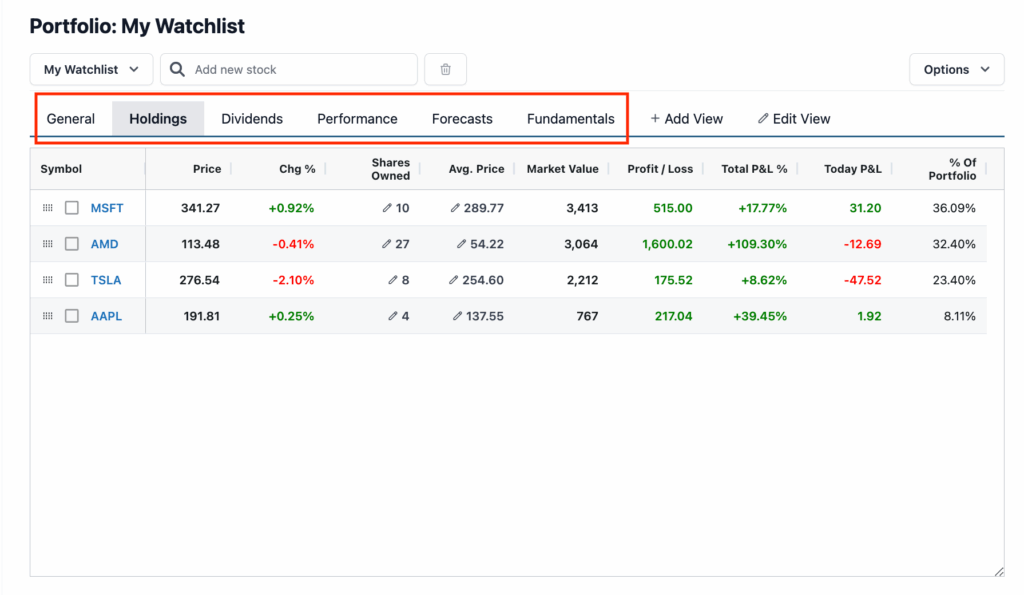Click the Add View button
1024x595 pixels.
[x=686, y=119]
